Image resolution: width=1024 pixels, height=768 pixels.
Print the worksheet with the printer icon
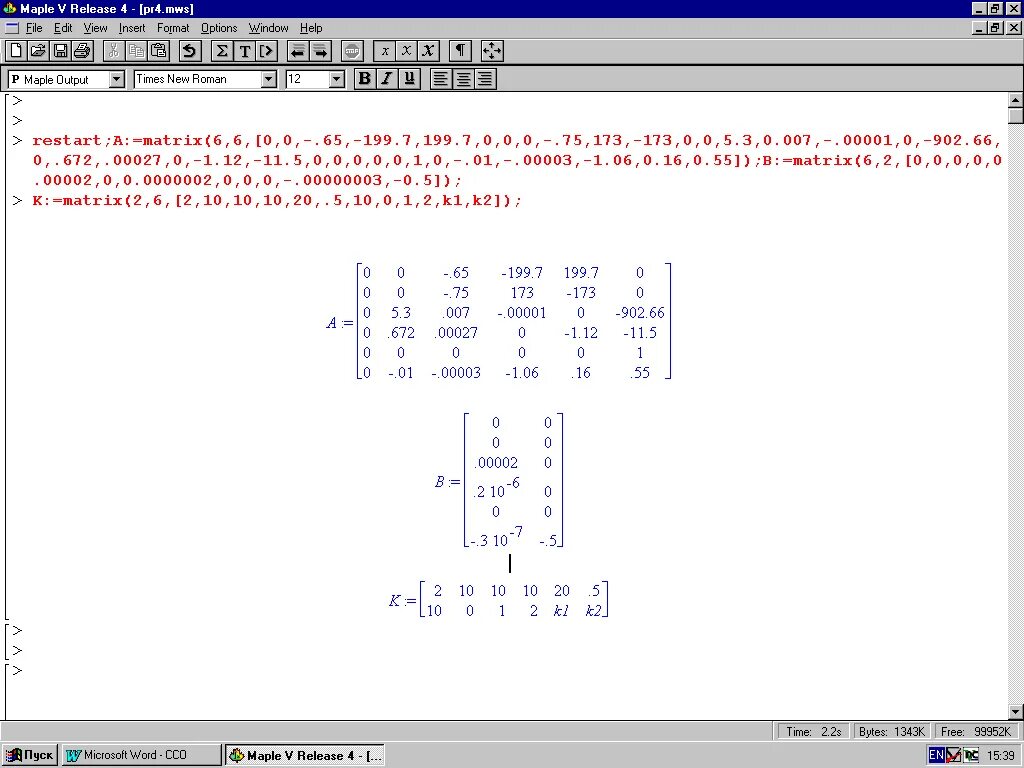[x=82, y=51]
